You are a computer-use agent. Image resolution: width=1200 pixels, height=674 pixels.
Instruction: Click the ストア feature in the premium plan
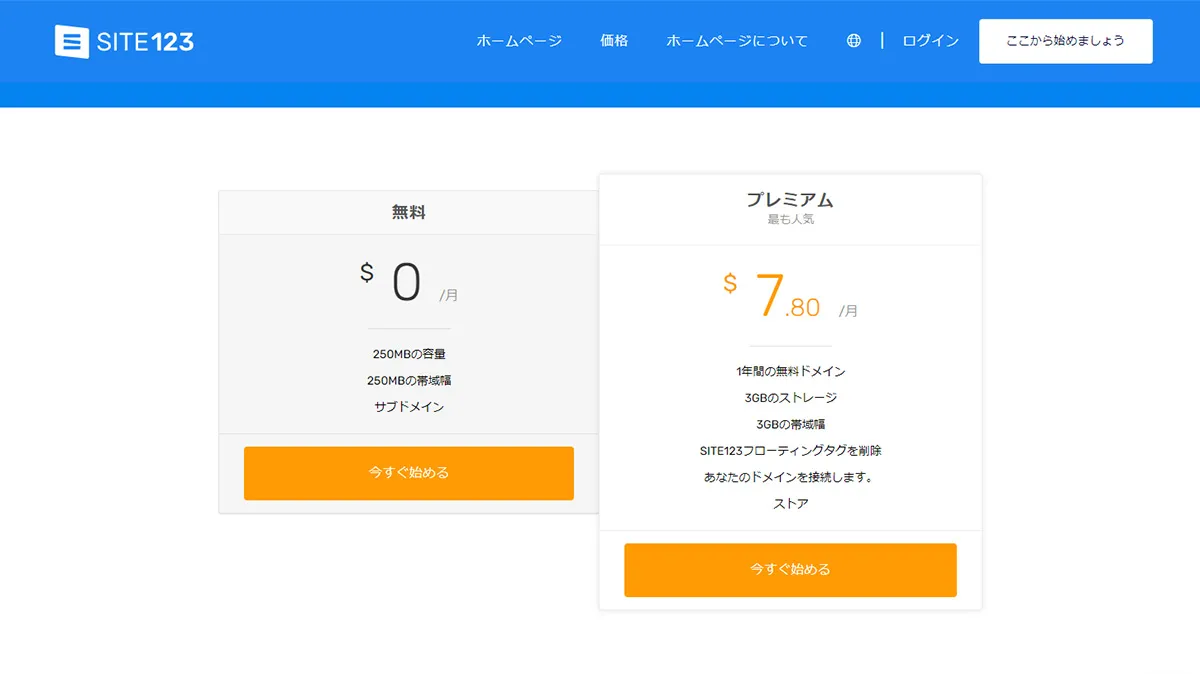coord(790,504)
